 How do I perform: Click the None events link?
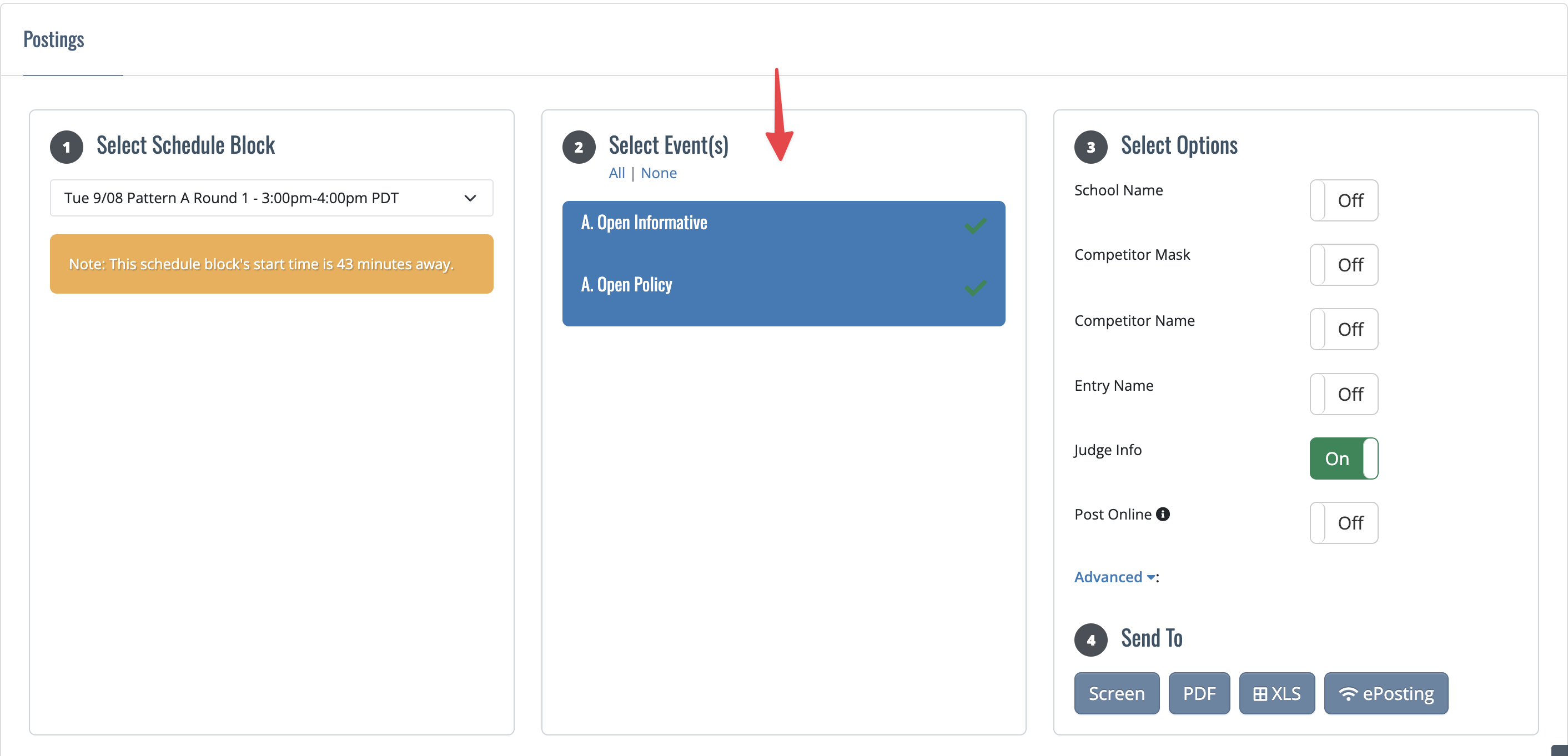coord(659,173)
